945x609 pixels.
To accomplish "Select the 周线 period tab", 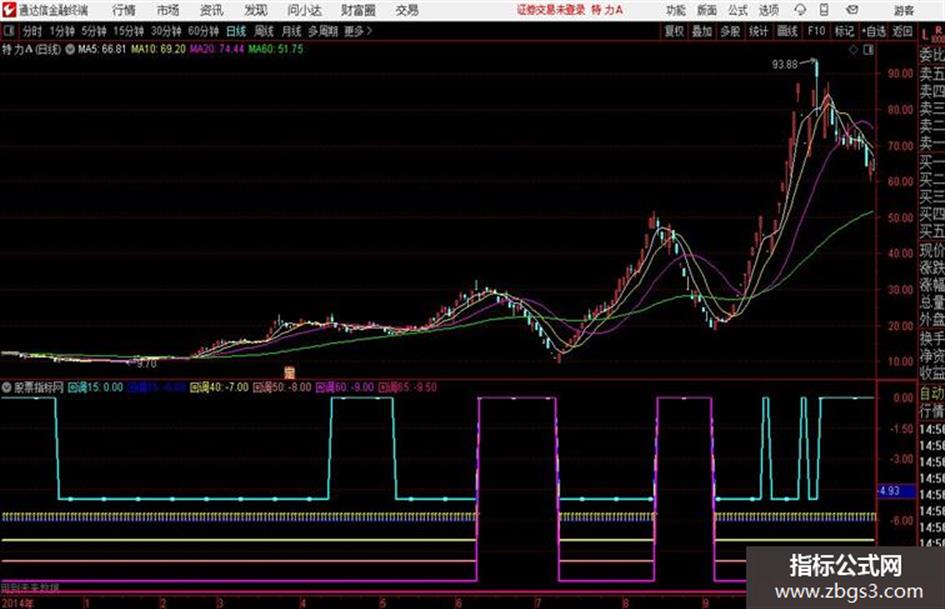I will point(264,31).
